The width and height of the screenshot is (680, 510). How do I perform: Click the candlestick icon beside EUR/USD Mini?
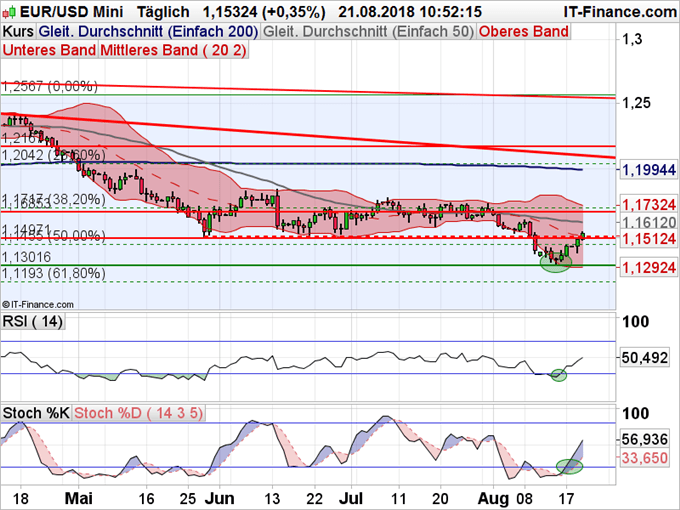pos(9,12)
